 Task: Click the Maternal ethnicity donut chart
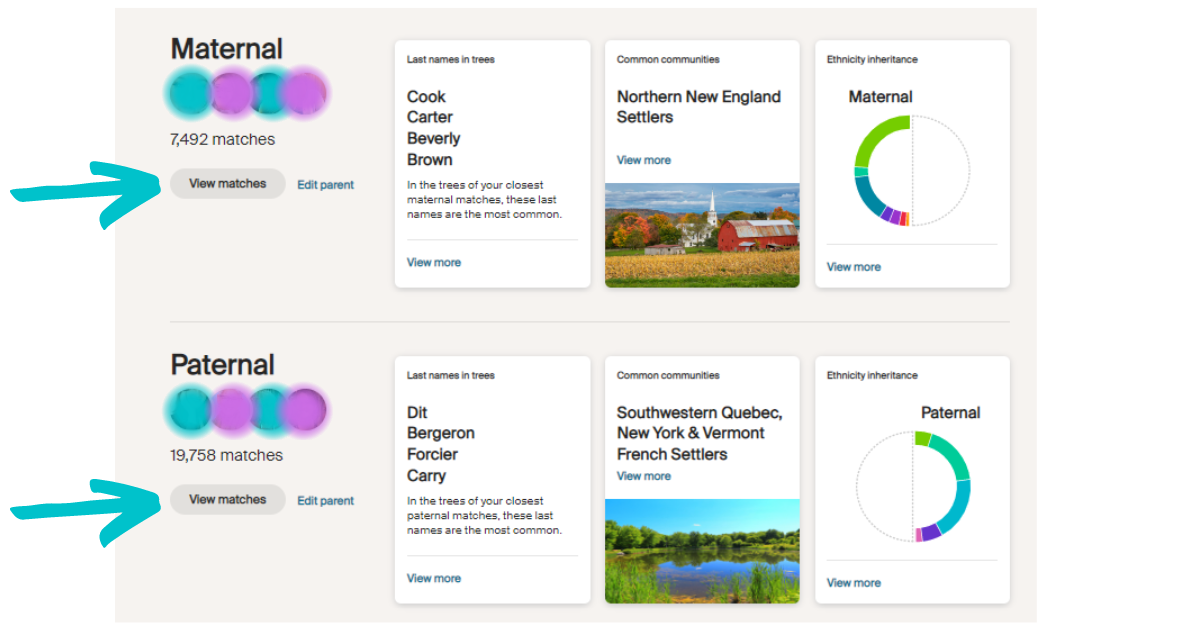coord(912,170)
